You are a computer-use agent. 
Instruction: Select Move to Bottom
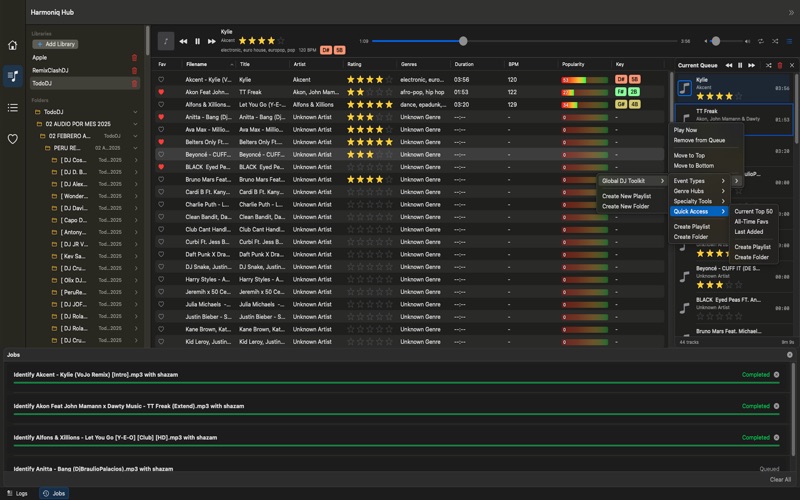pos(693,166)
